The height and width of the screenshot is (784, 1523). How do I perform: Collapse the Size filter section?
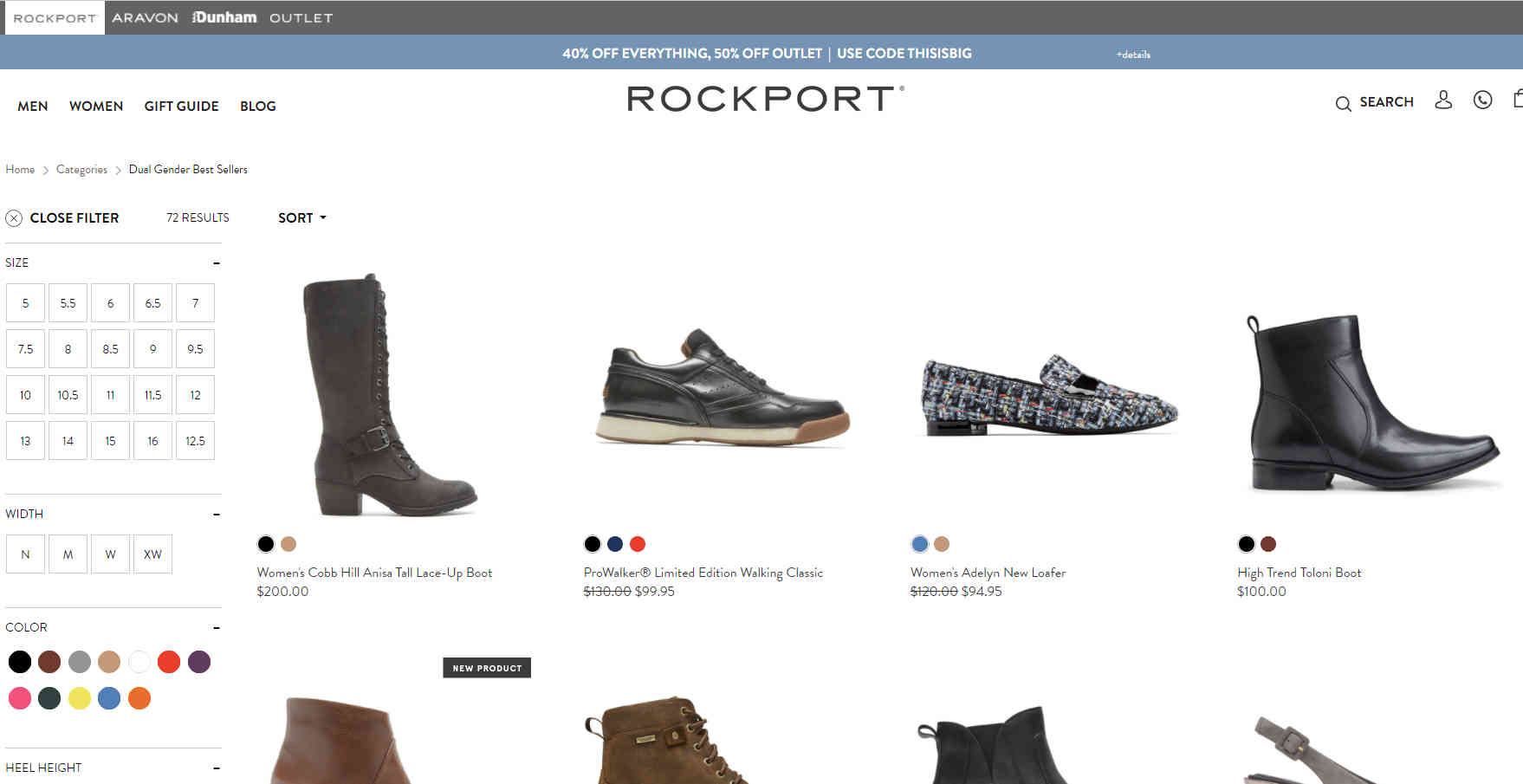(217, 262)
